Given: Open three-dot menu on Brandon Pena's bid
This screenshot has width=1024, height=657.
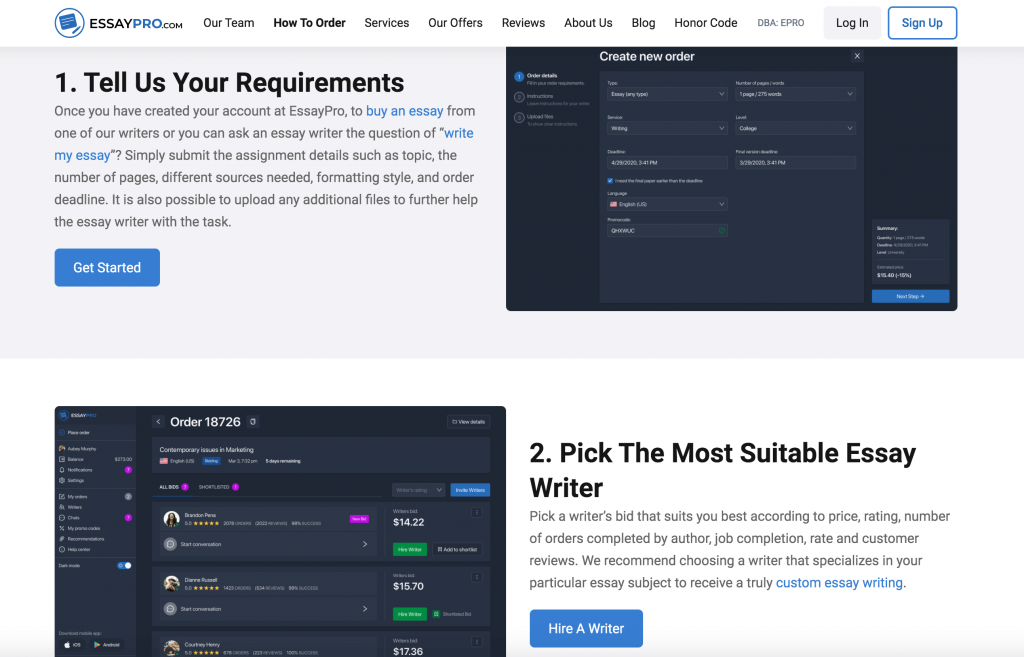Looking at the screenshot, I should tap(476, 513).
